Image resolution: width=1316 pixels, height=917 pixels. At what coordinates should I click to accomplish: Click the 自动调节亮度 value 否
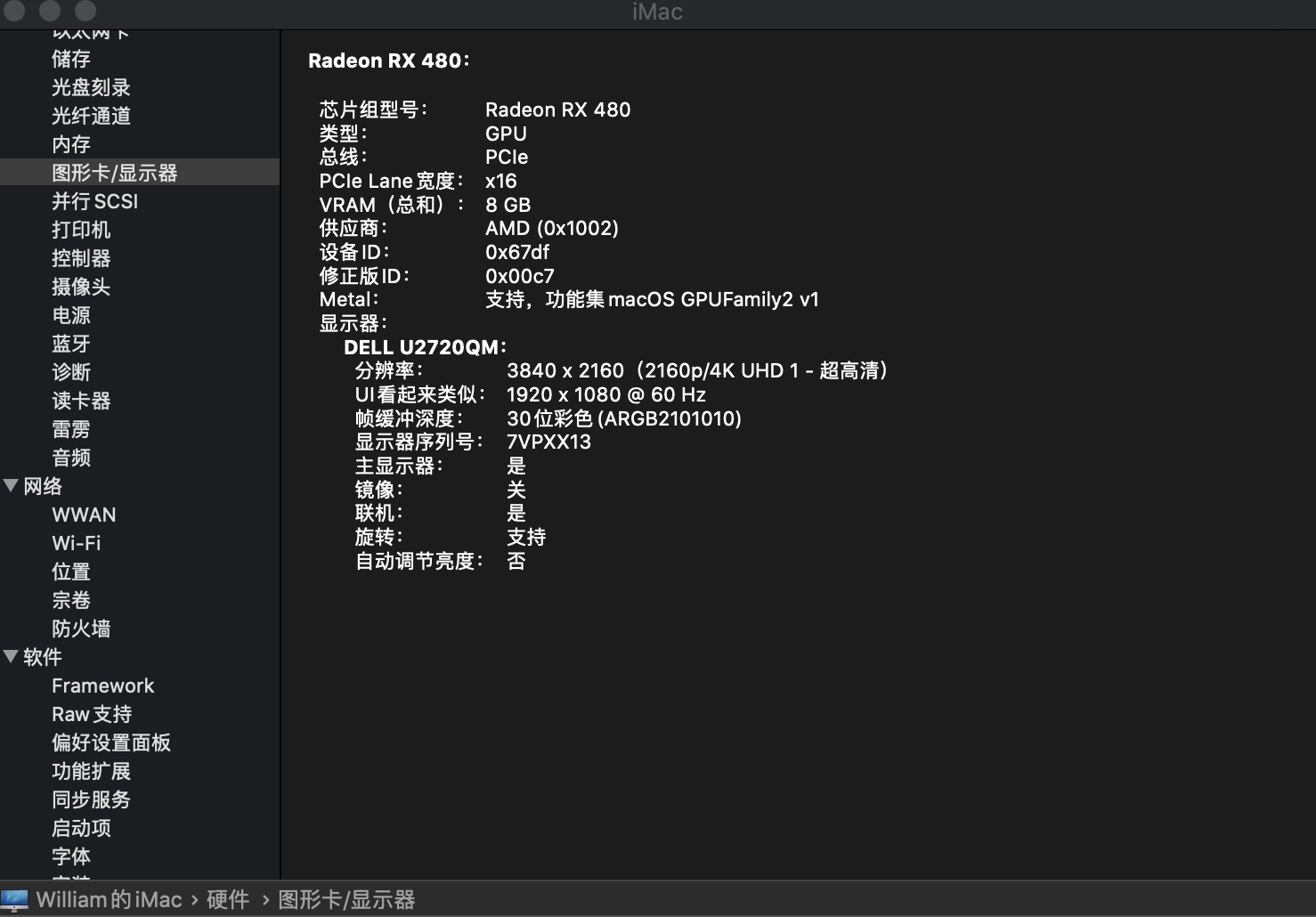point(516,561)
